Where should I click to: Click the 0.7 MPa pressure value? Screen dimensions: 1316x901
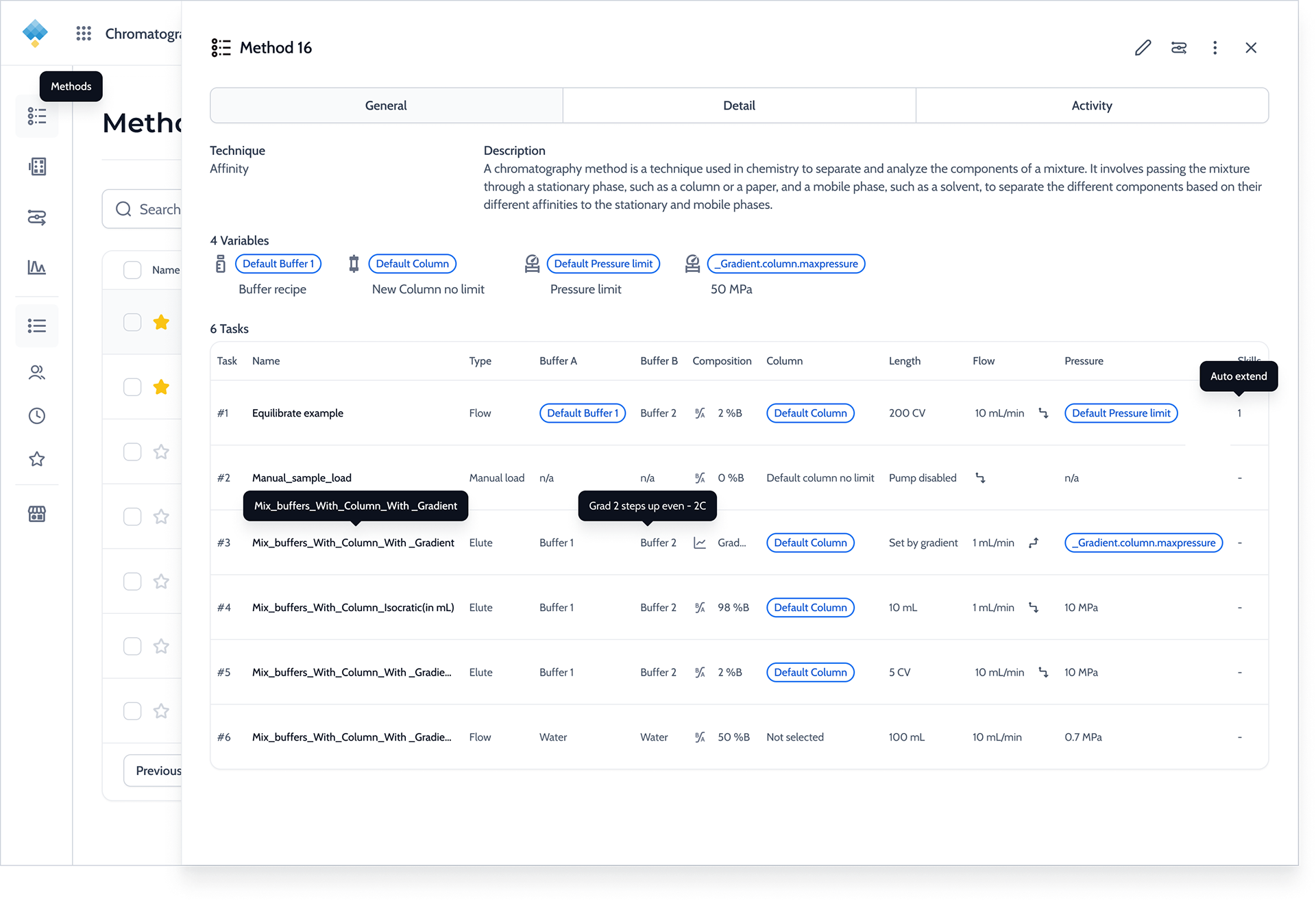[1083, 737]
